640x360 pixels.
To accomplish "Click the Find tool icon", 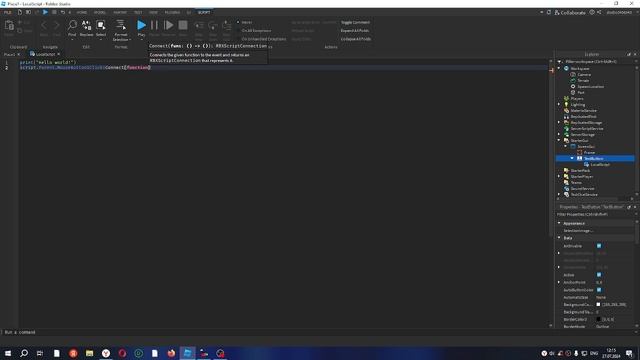I will click(72, 25).
